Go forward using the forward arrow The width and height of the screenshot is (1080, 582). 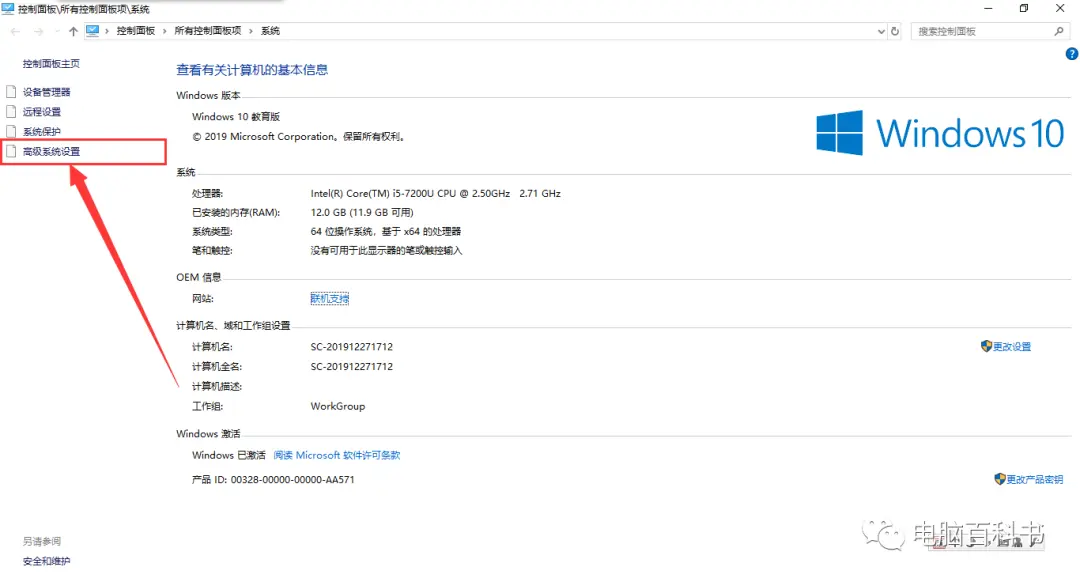(39, 32)
